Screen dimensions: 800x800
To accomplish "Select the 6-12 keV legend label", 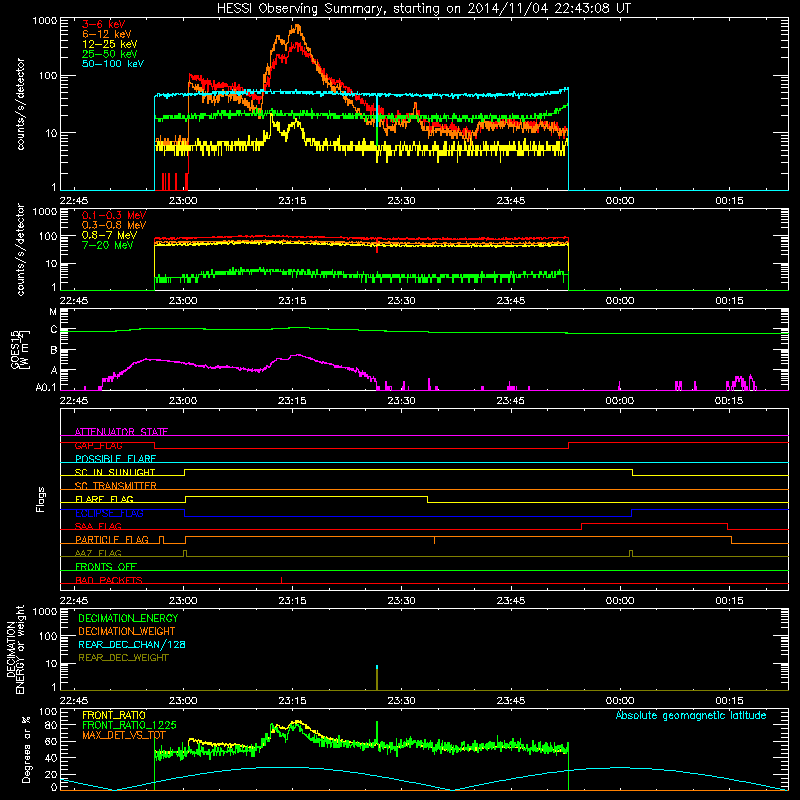I will tap(107, 34).
